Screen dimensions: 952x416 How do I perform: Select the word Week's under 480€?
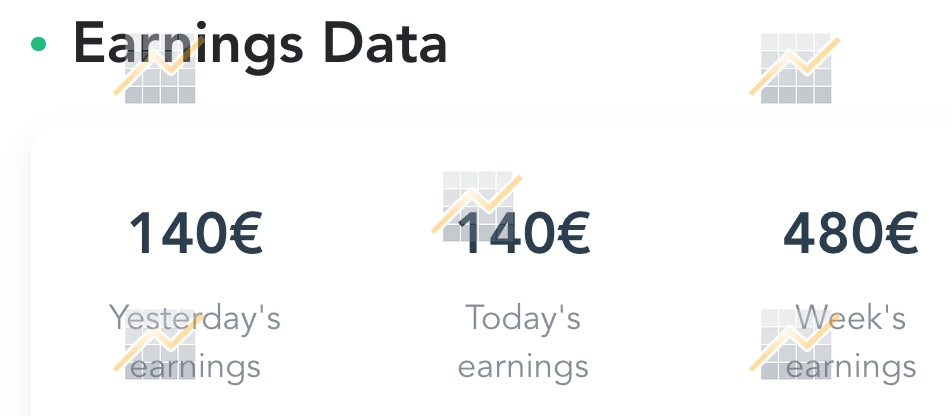851,318
